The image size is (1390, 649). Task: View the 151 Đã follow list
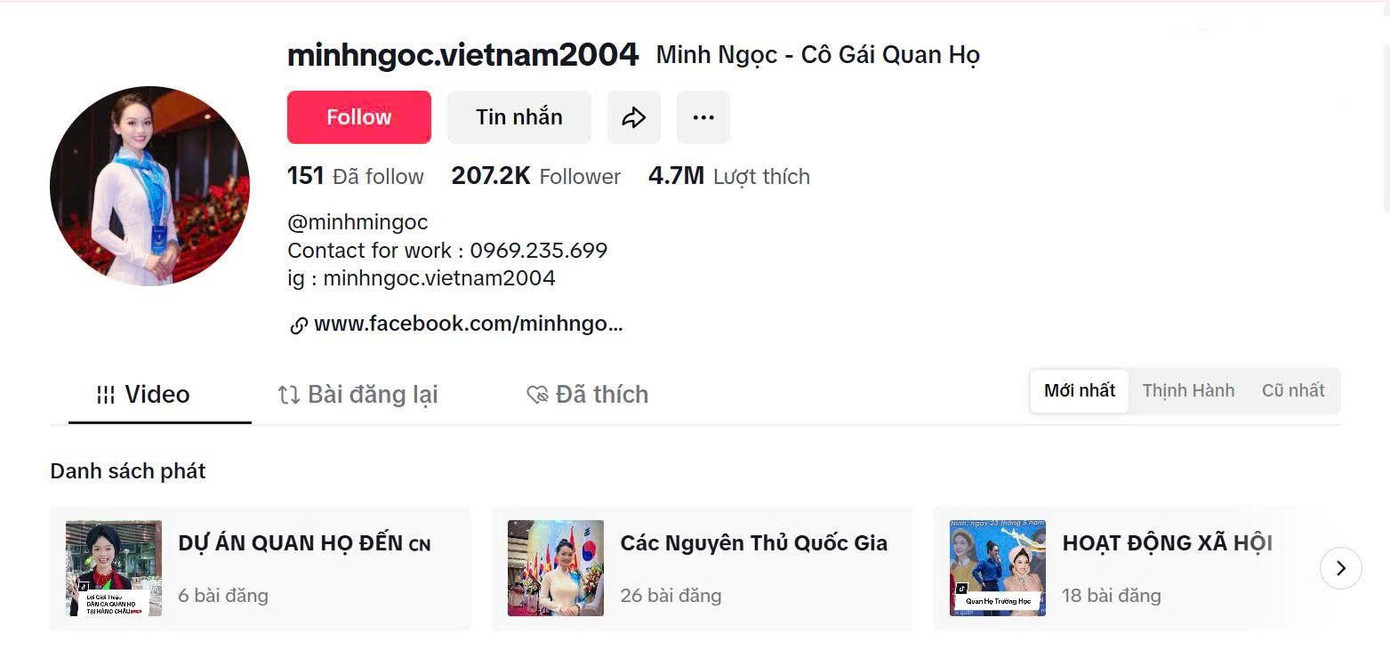[355, 177]
